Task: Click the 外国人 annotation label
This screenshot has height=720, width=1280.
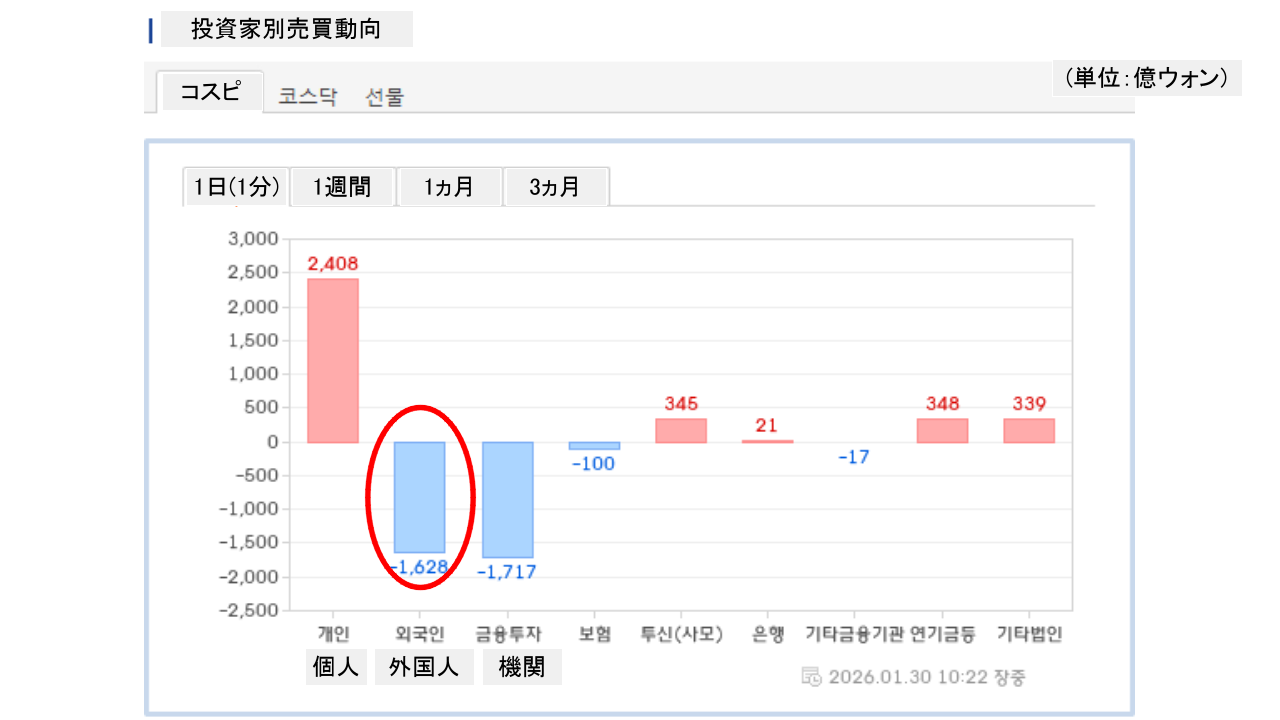Action: pyautogui.click(x=424, y=668)
